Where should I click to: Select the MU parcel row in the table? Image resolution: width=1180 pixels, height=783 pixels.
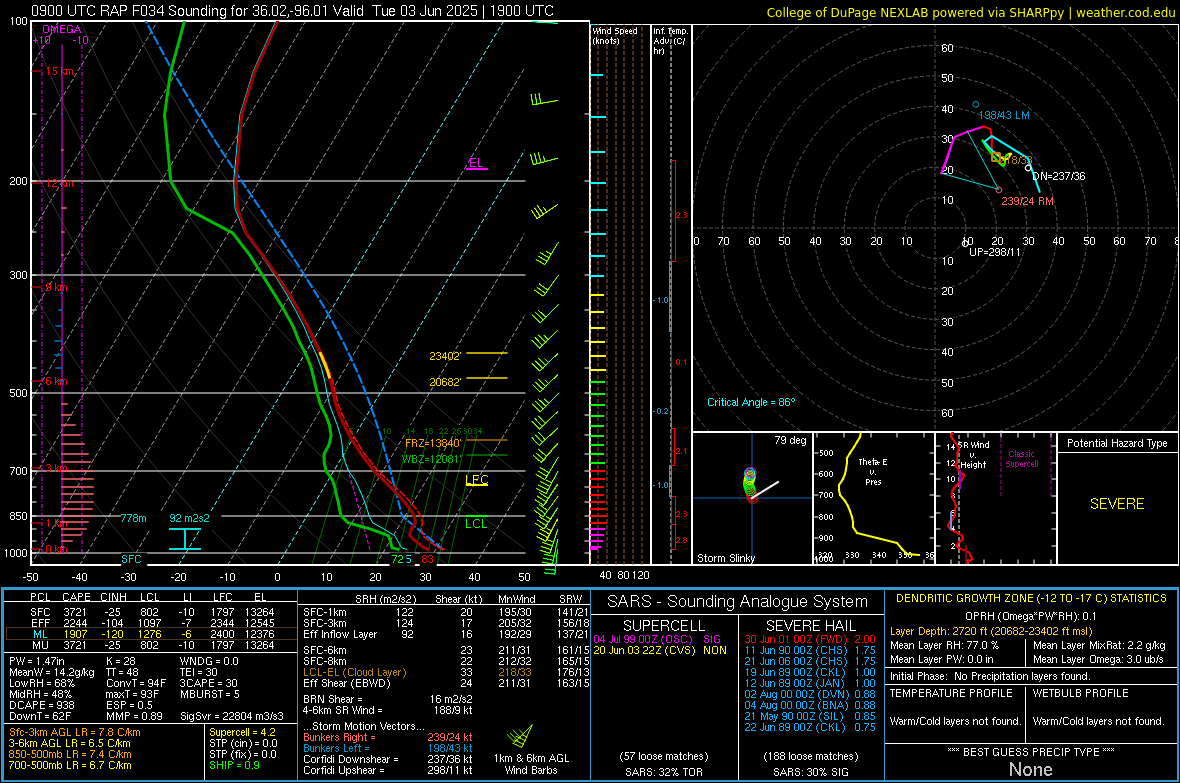point(150,645)
